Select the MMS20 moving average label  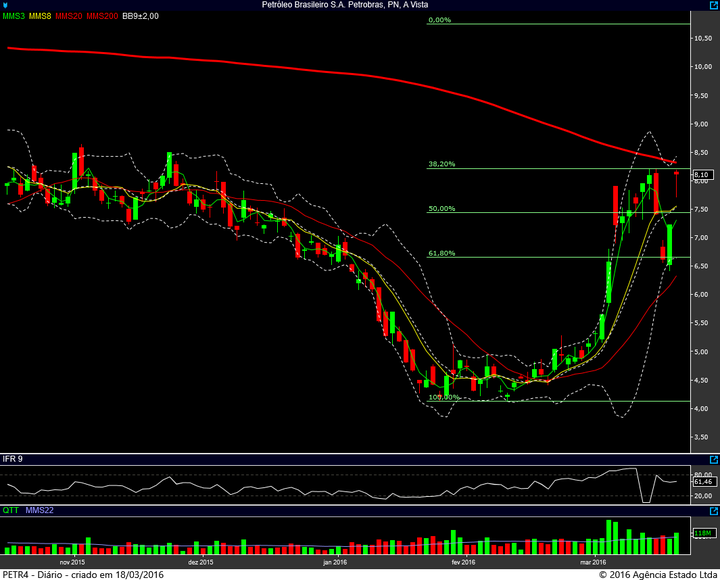pos(69,16)
